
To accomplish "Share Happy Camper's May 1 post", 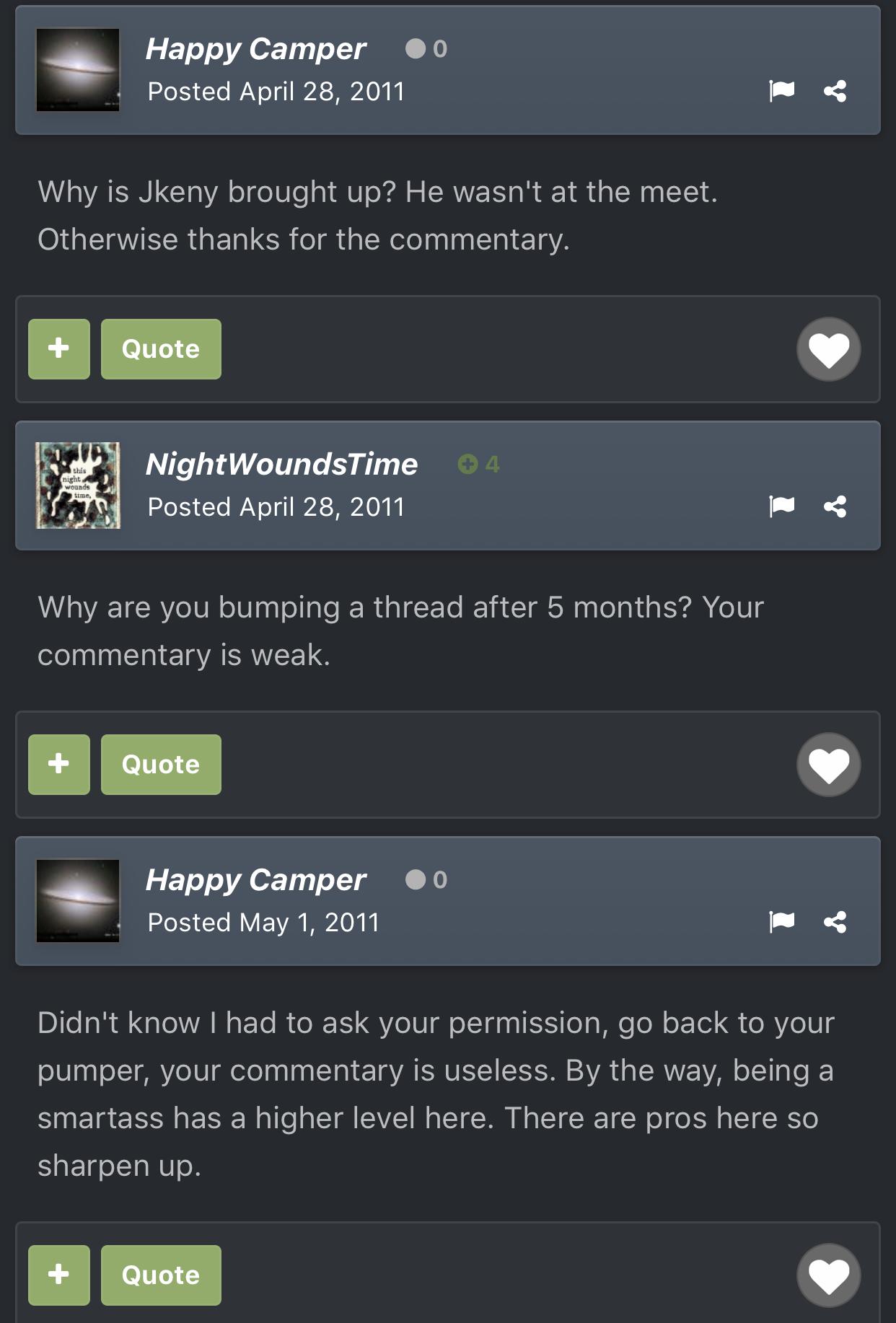I will (x=835, y=921).
